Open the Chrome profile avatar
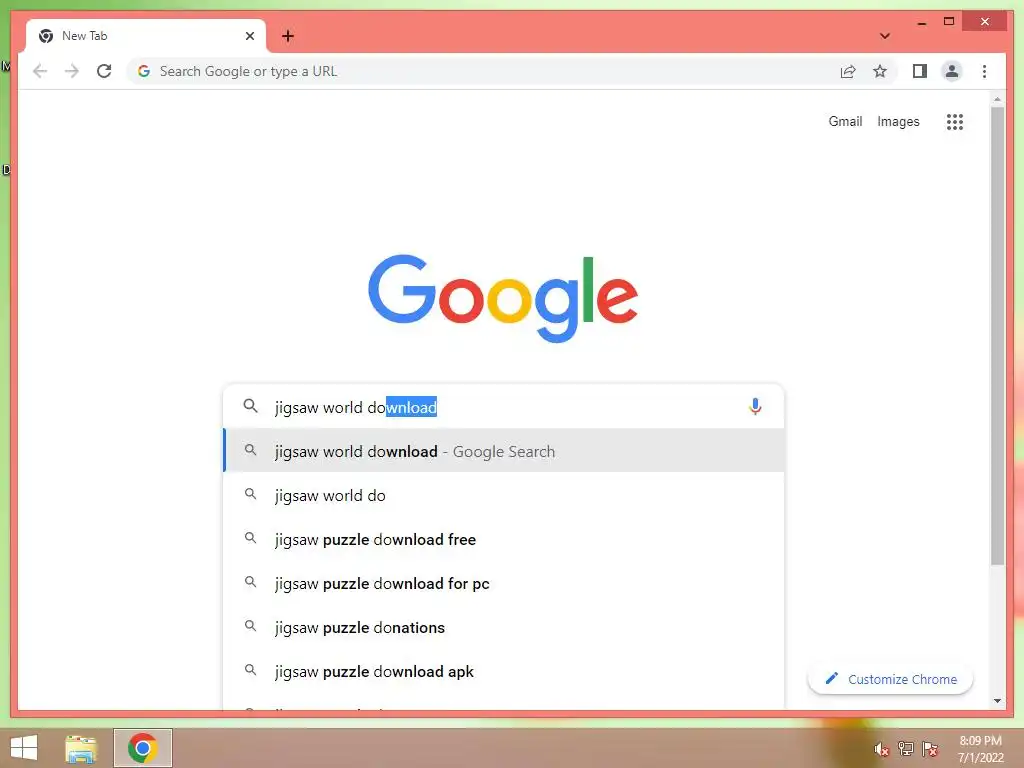 click(x=952, y=71)
